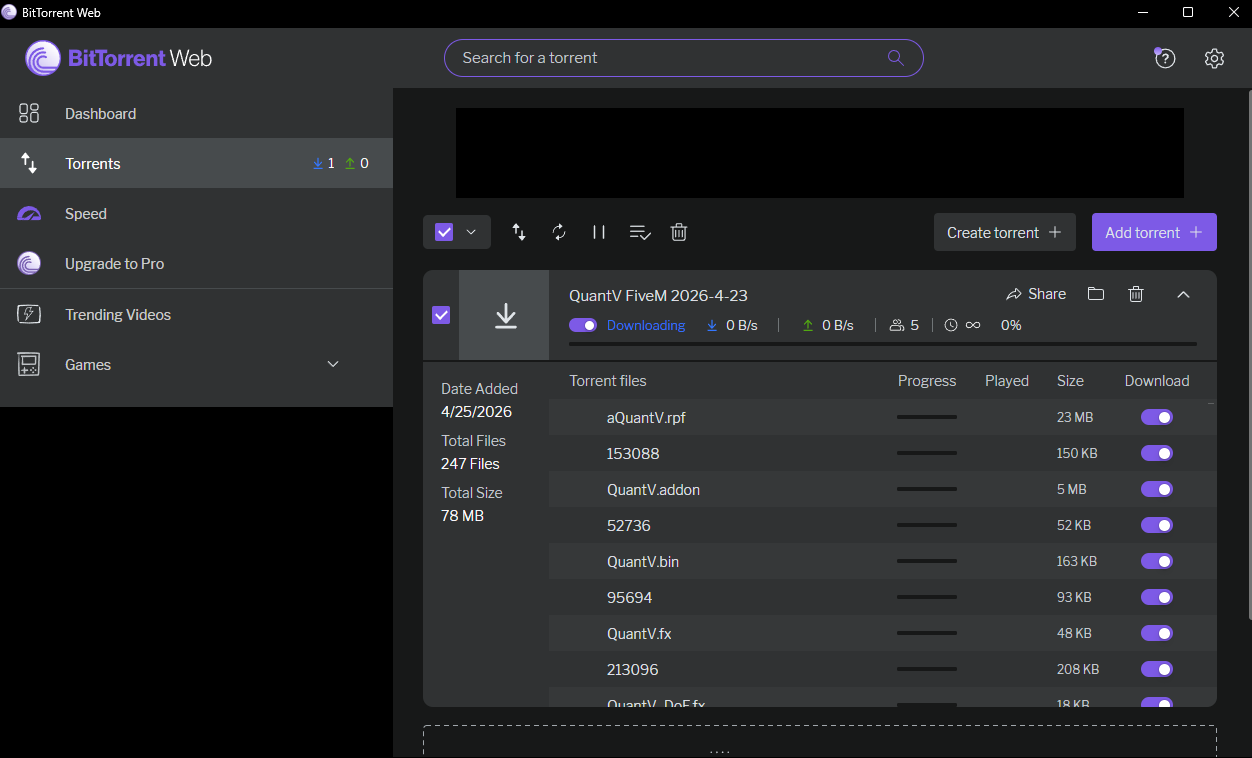
Task: Collapse the QuantV torrent details chevron
Action: tap(1183, 294)
